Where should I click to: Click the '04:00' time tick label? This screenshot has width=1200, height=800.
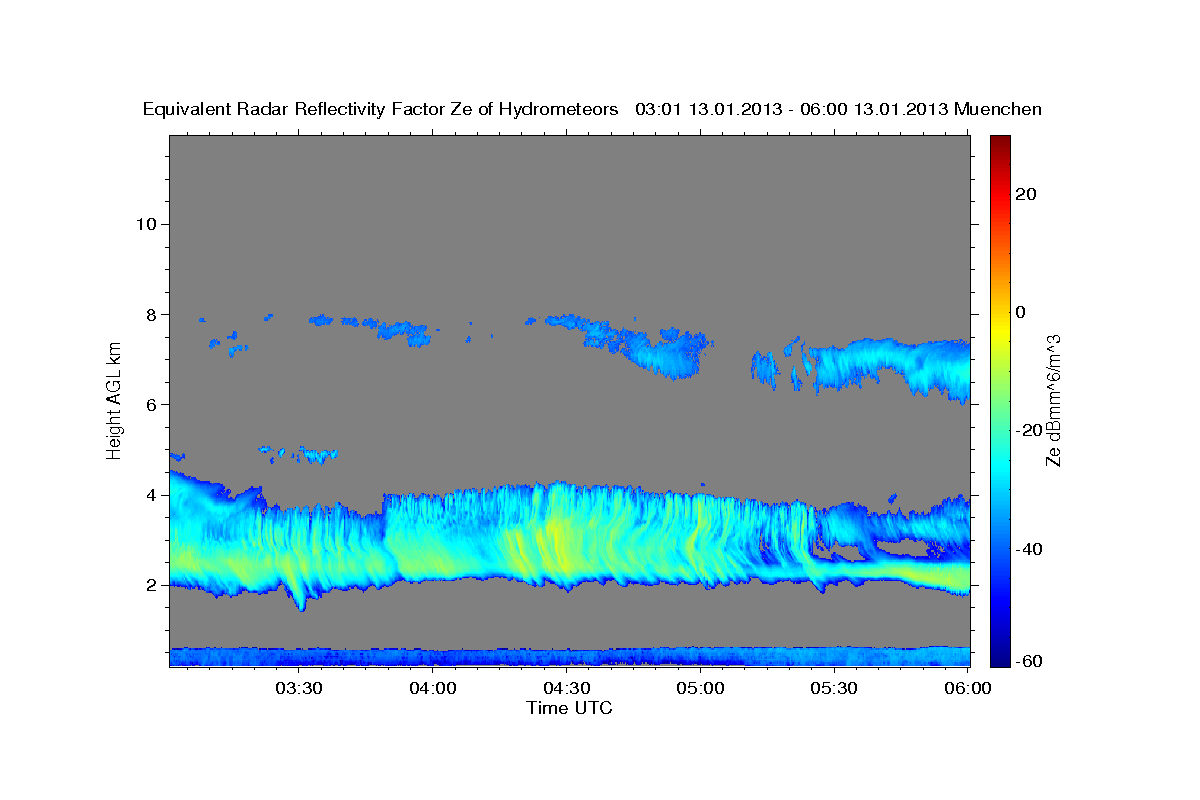(433, 688)
